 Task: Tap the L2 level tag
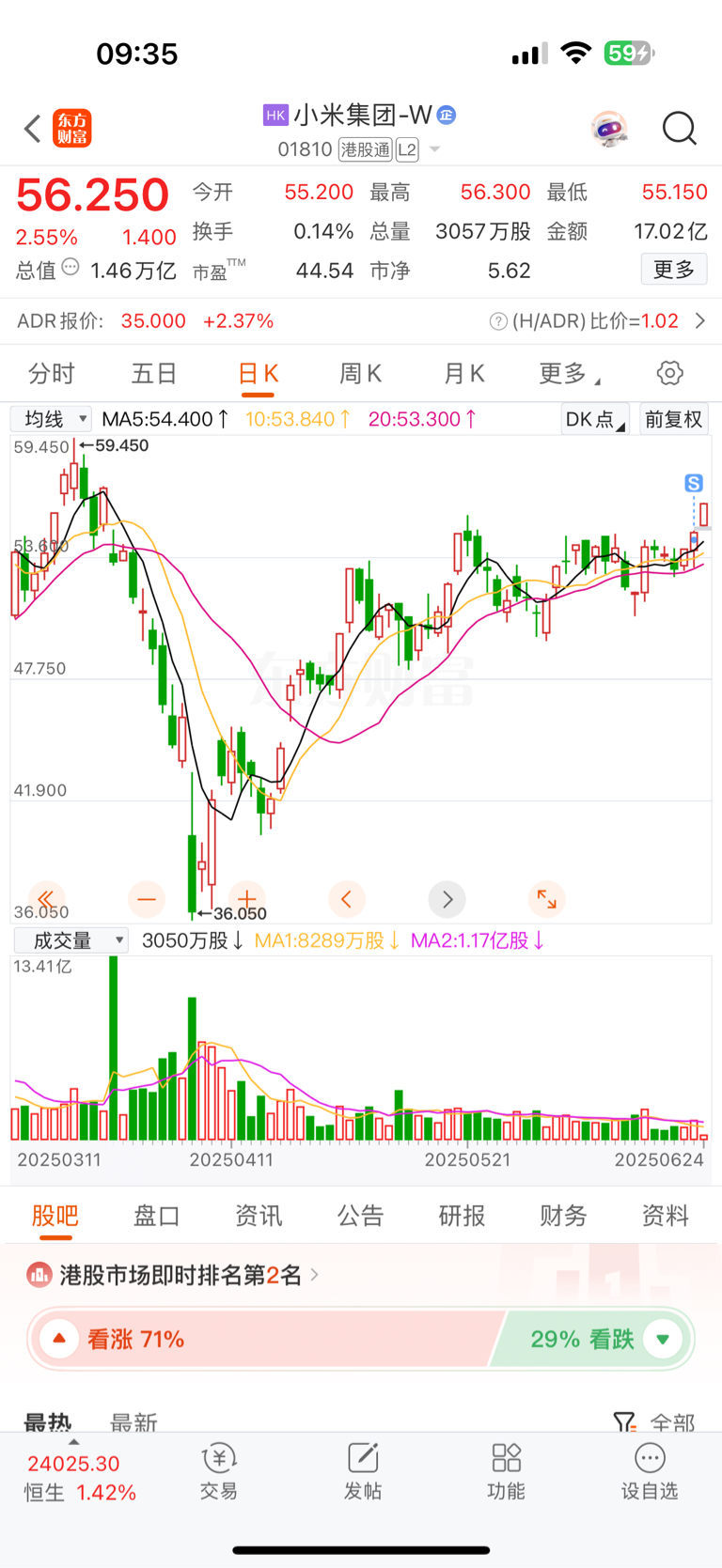click(407, 149)
